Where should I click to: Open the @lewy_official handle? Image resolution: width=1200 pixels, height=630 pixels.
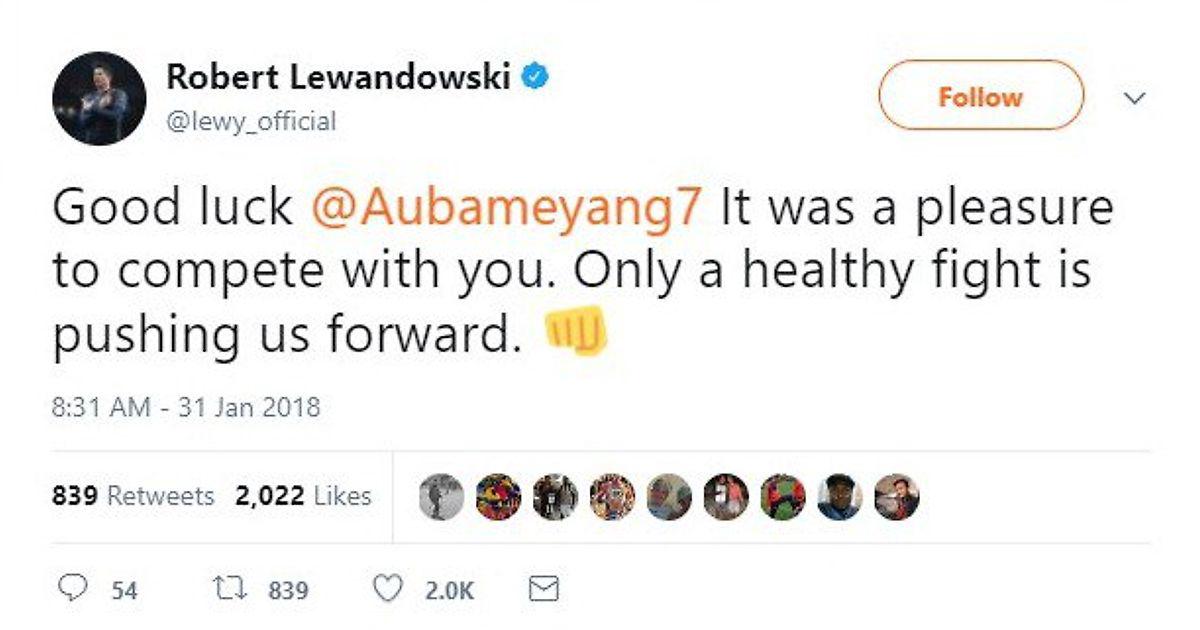point(250,121)
